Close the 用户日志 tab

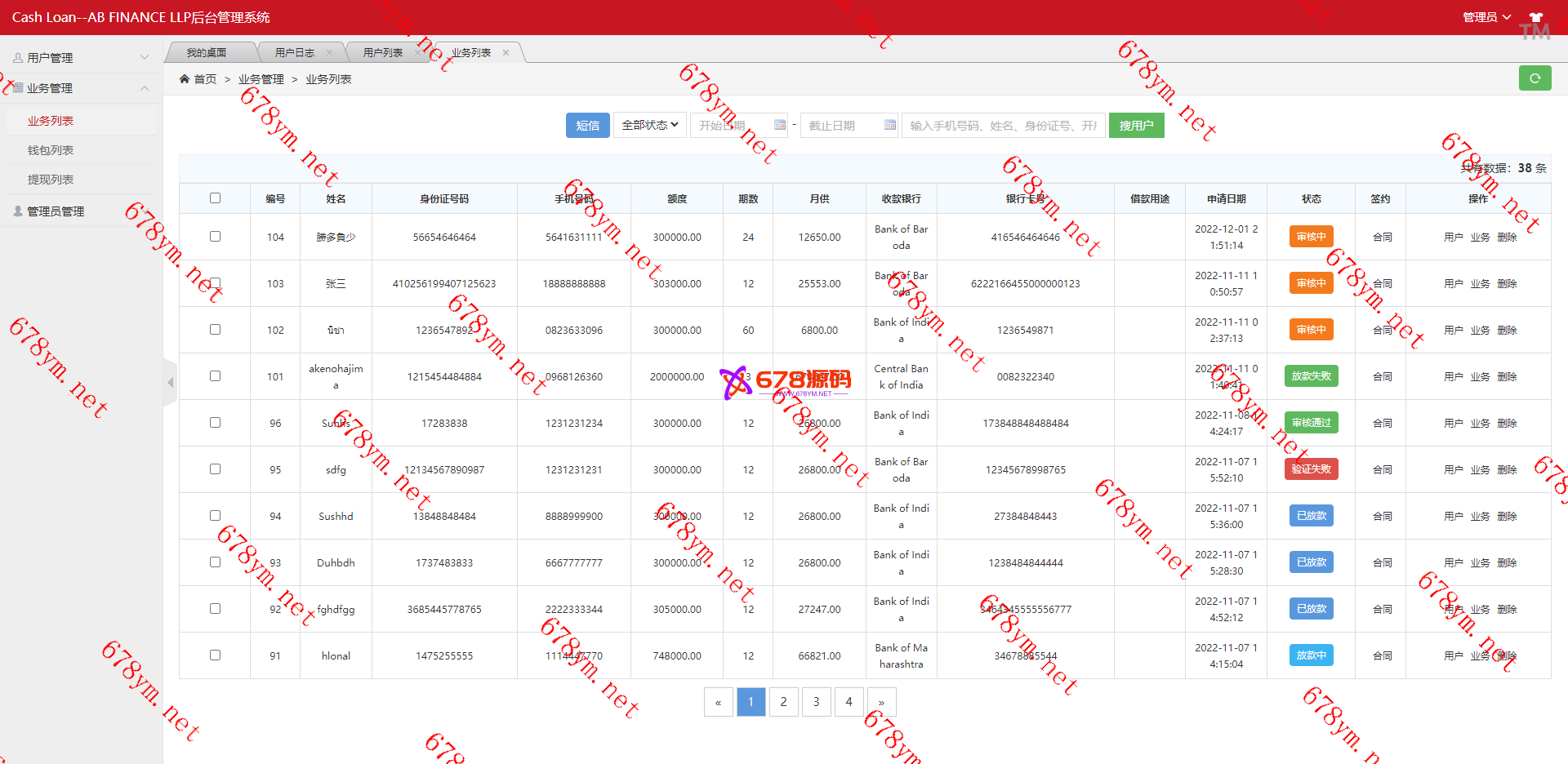(x=330, y=53)
